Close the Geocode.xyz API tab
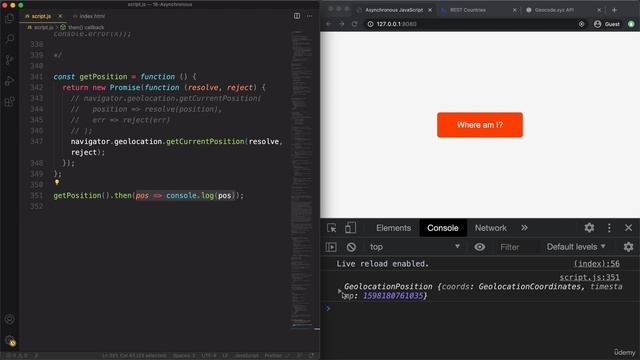 click(599, 10)
